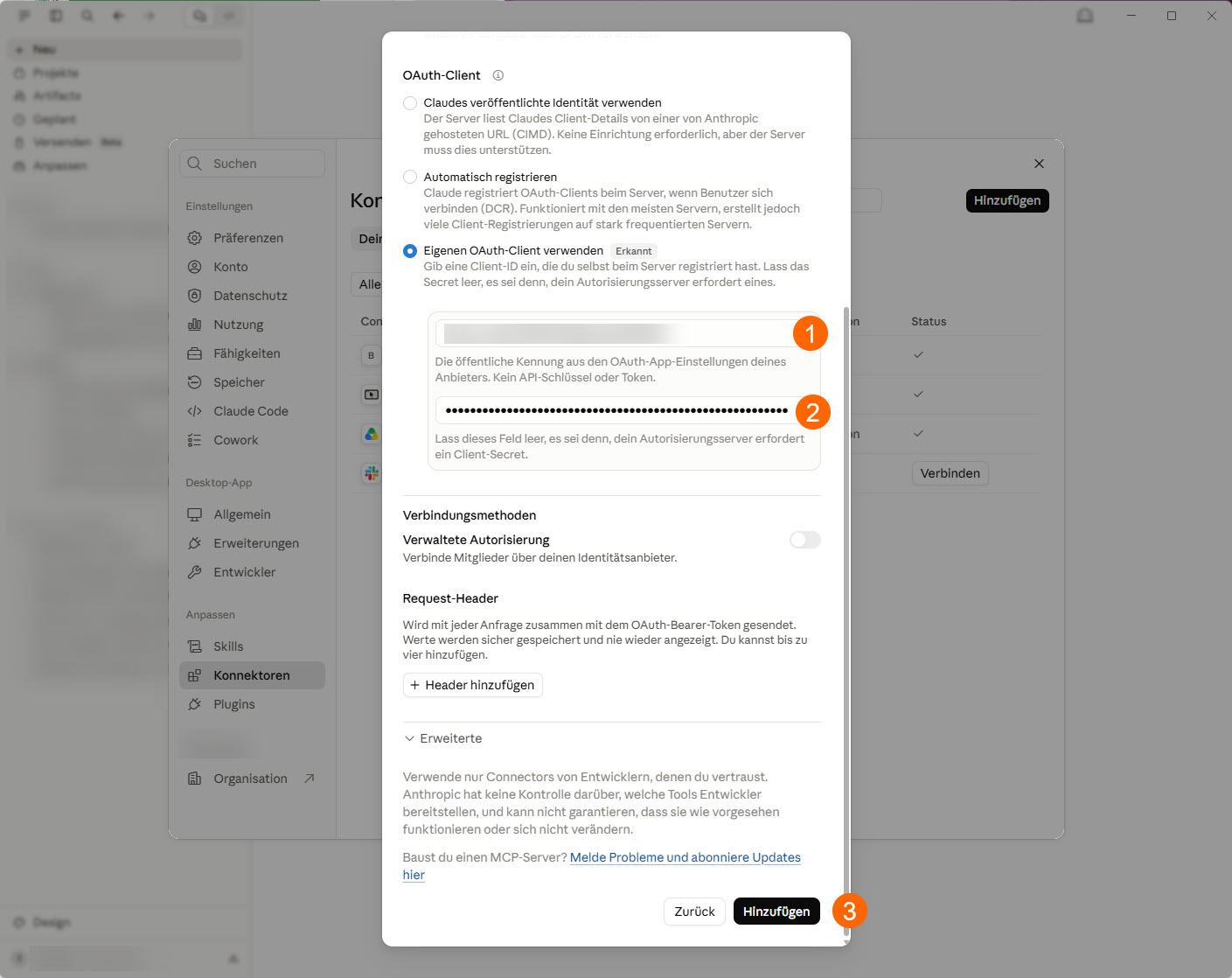Click the Suchen field in settings
Screen dimensions: 1232x978
253,164
